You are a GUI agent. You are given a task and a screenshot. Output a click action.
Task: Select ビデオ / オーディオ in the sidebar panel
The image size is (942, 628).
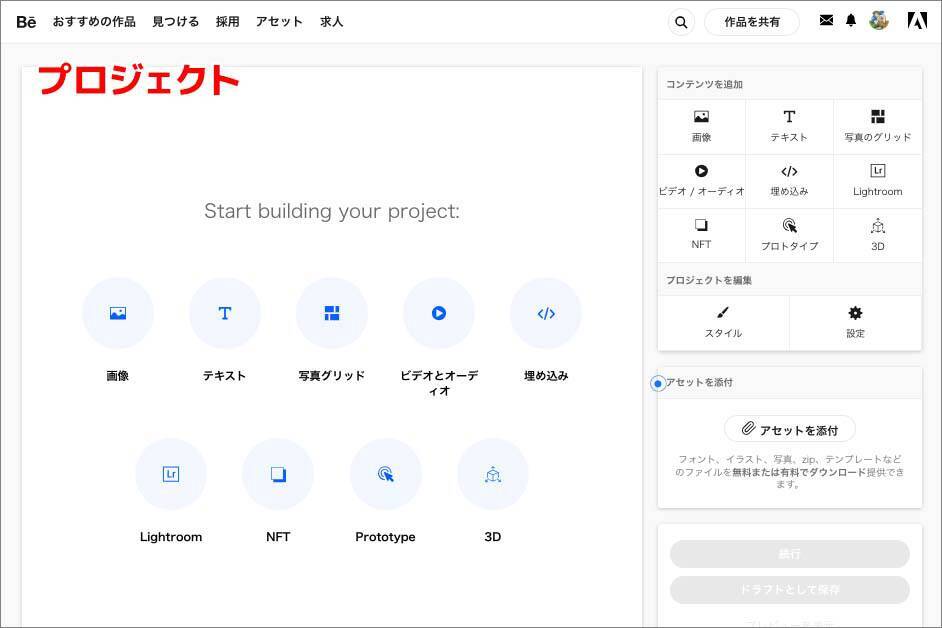(701, 181)
